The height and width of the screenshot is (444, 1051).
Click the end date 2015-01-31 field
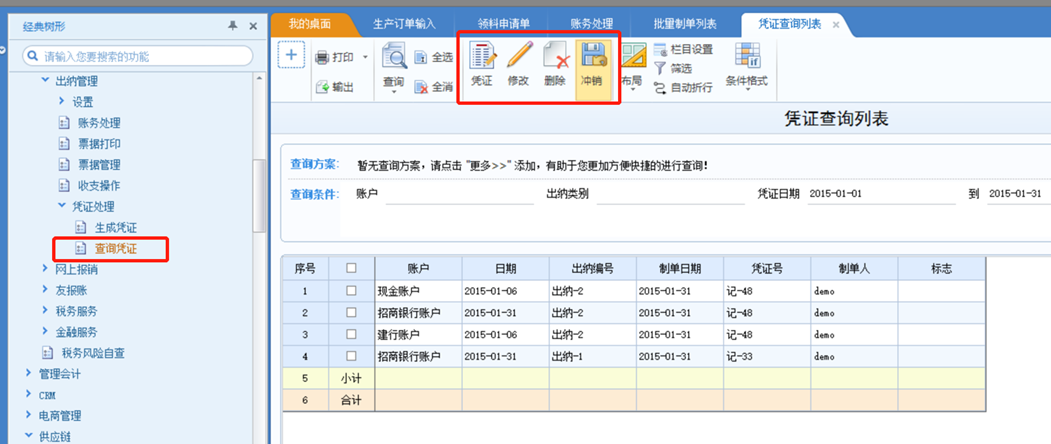pyautogui.click(x=1019, y=194)
